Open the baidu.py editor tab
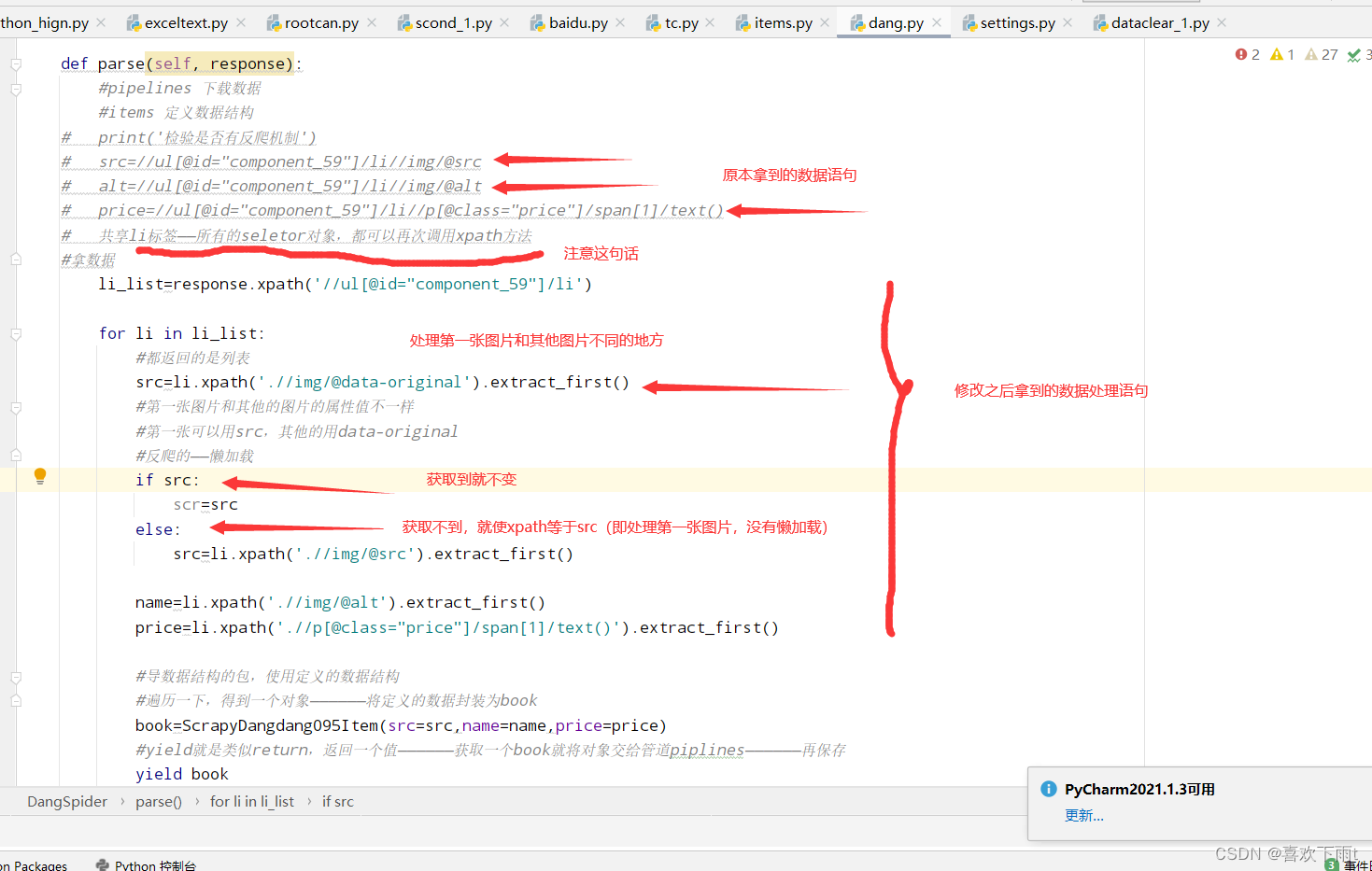The height and width of the screenshot is (871, 1372). point(578,22)
